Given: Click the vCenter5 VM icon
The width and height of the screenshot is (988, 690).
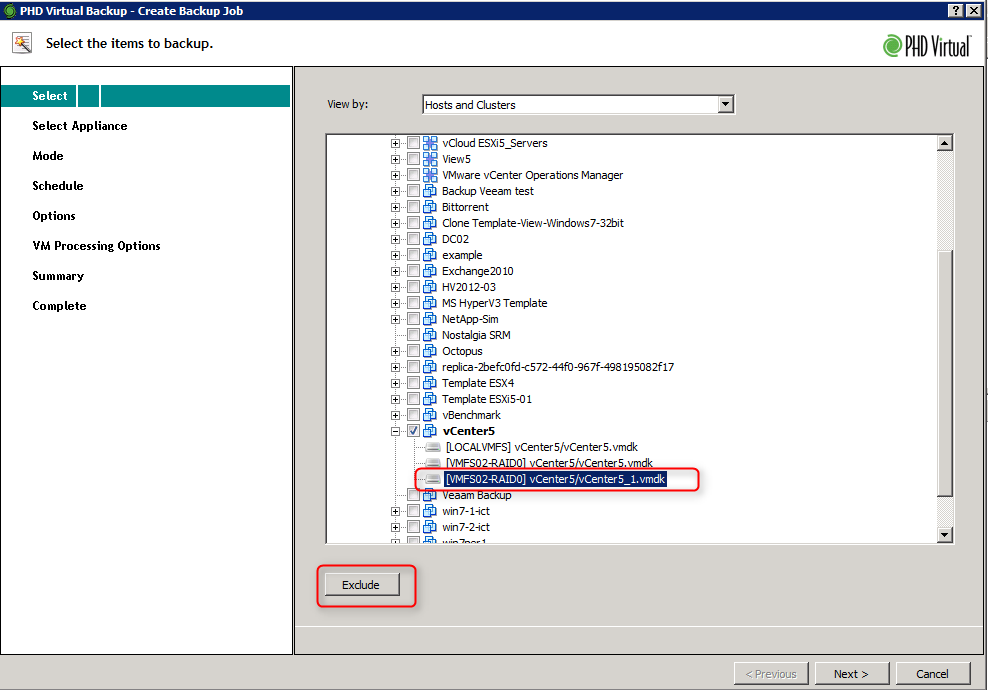Looking at the screenshot, I should (430, 431).
